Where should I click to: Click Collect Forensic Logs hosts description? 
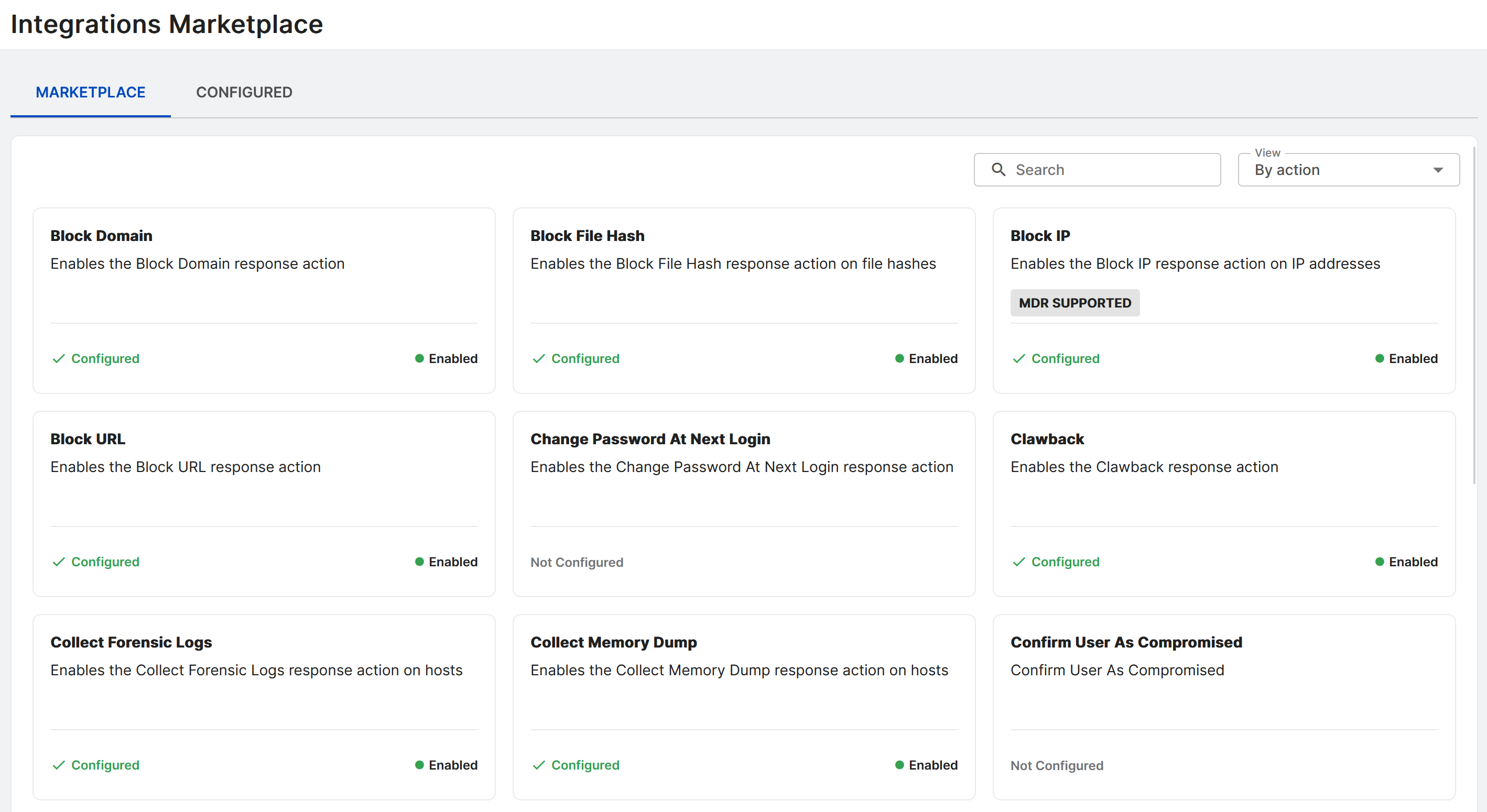[x=256, y=670]
